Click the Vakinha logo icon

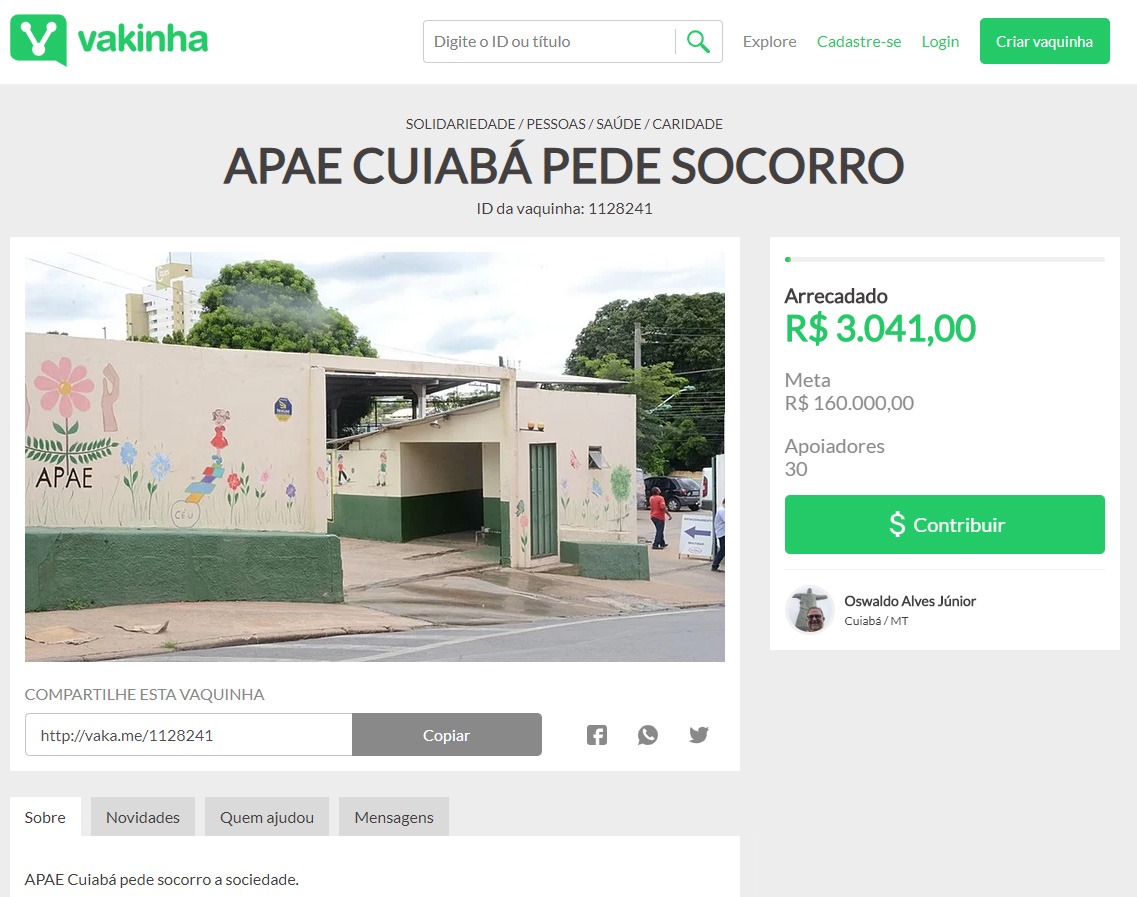click(38, 40)
